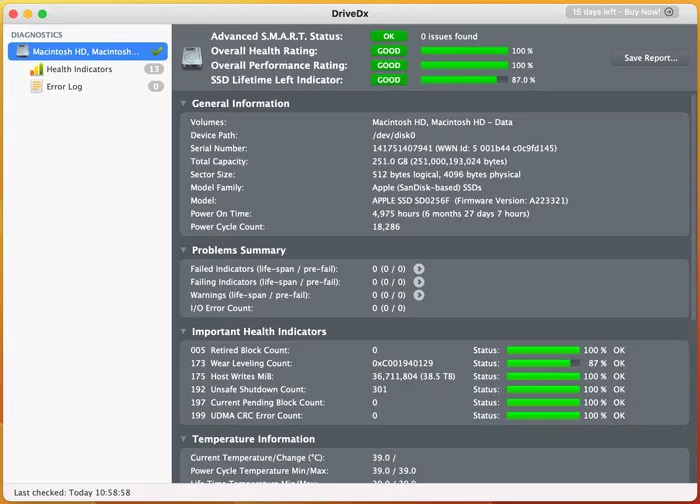Viewport: 700px width, 504px height.
Task: Click the green checkmark beside Macintosh HD
Action: click(157, 51)
